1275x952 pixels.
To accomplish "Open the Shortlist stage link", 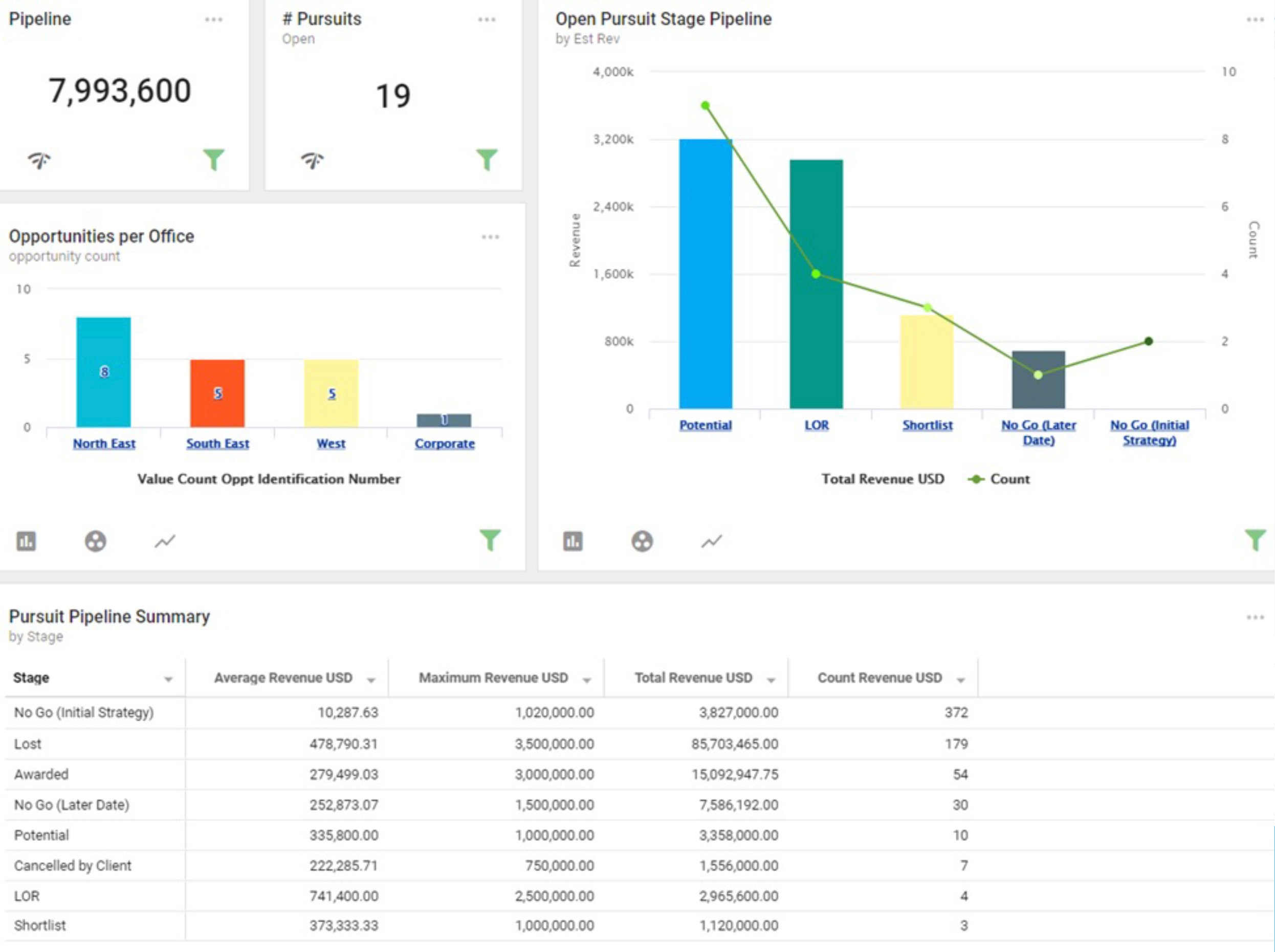I will tap(928, 425).
